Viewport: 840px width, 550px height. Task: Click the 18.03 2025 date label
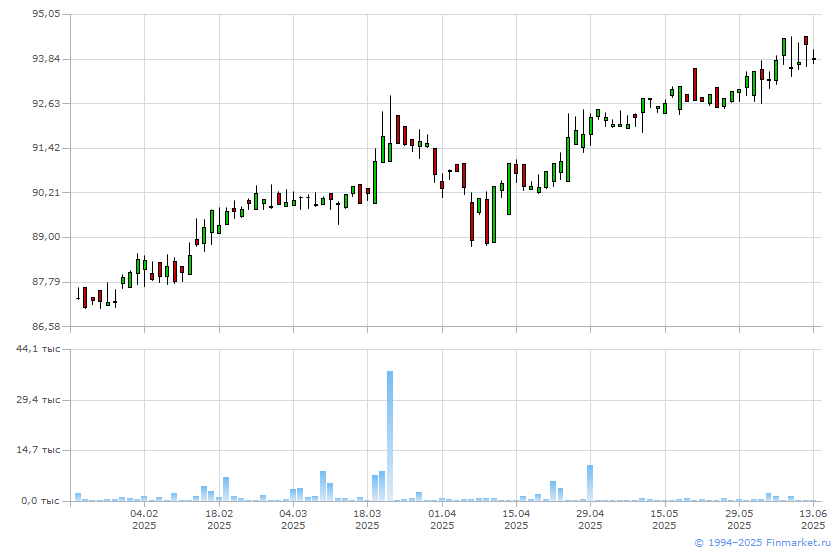368,519
